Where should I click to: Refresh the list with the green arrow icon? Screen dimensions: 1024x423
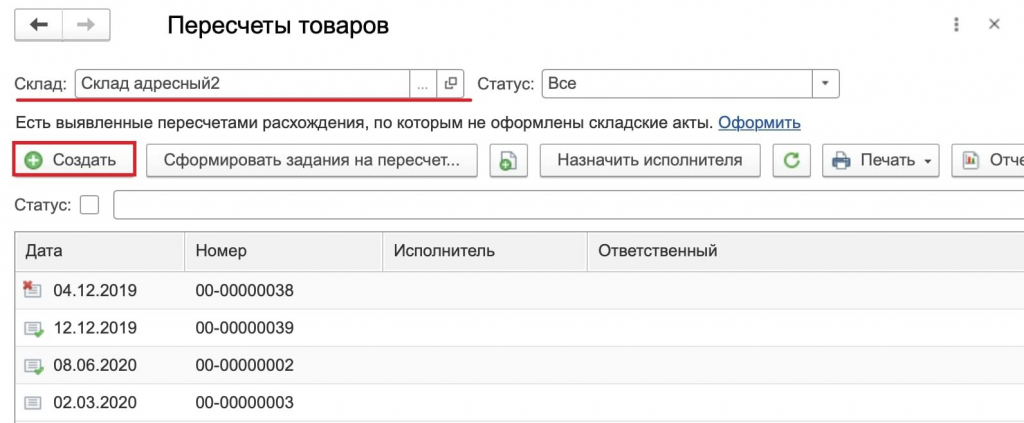click(x=792, y=161)
